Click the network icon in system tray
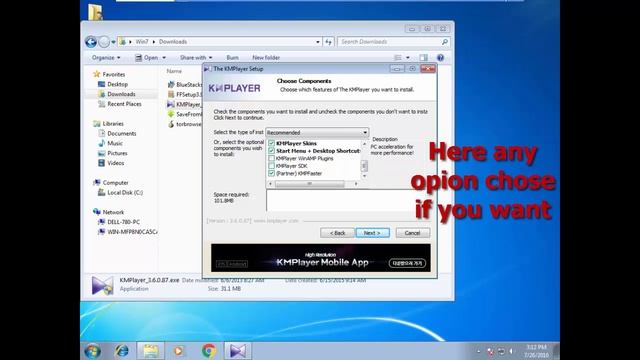The image size is (640, 360). coord(501,351)
